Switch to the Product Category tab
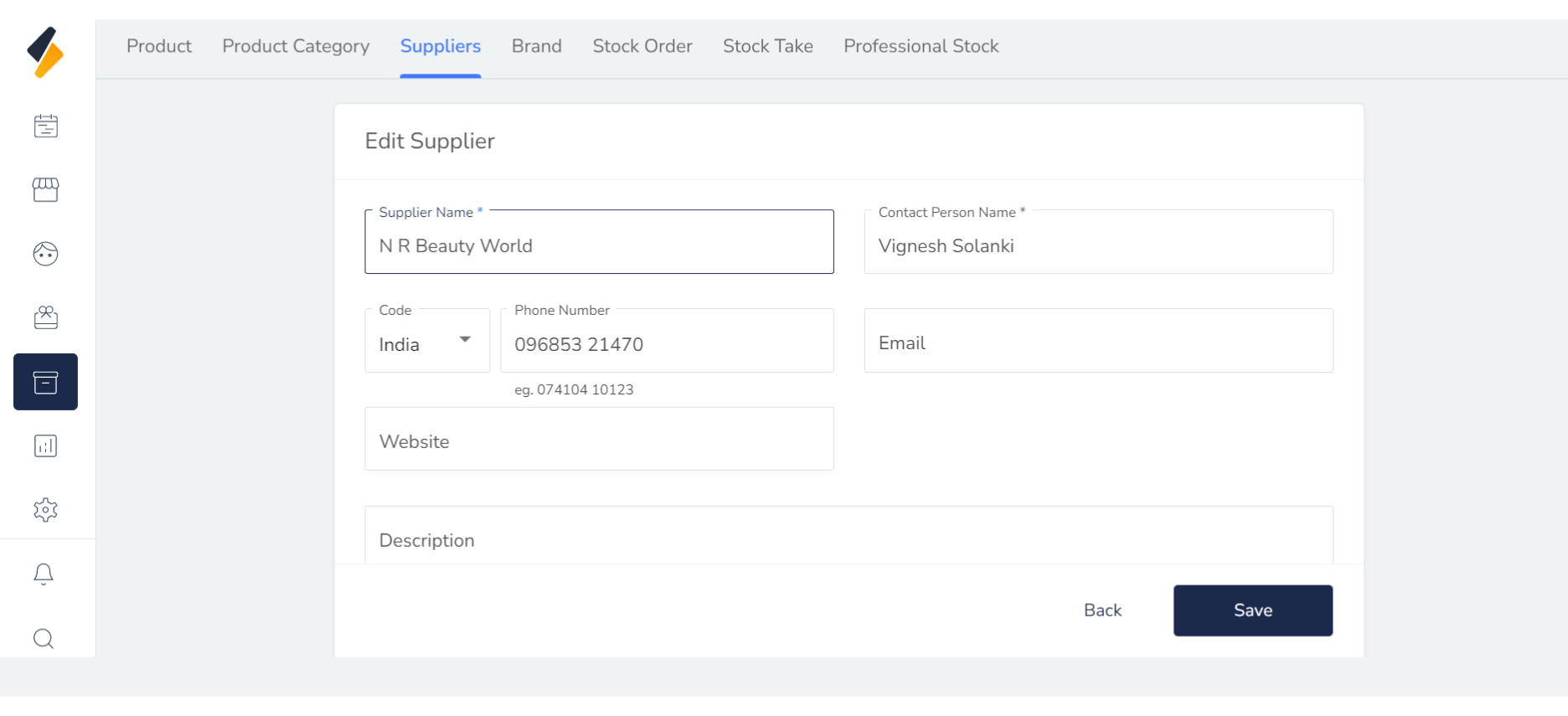The image size is (1568, 716). tap(296, 46)
